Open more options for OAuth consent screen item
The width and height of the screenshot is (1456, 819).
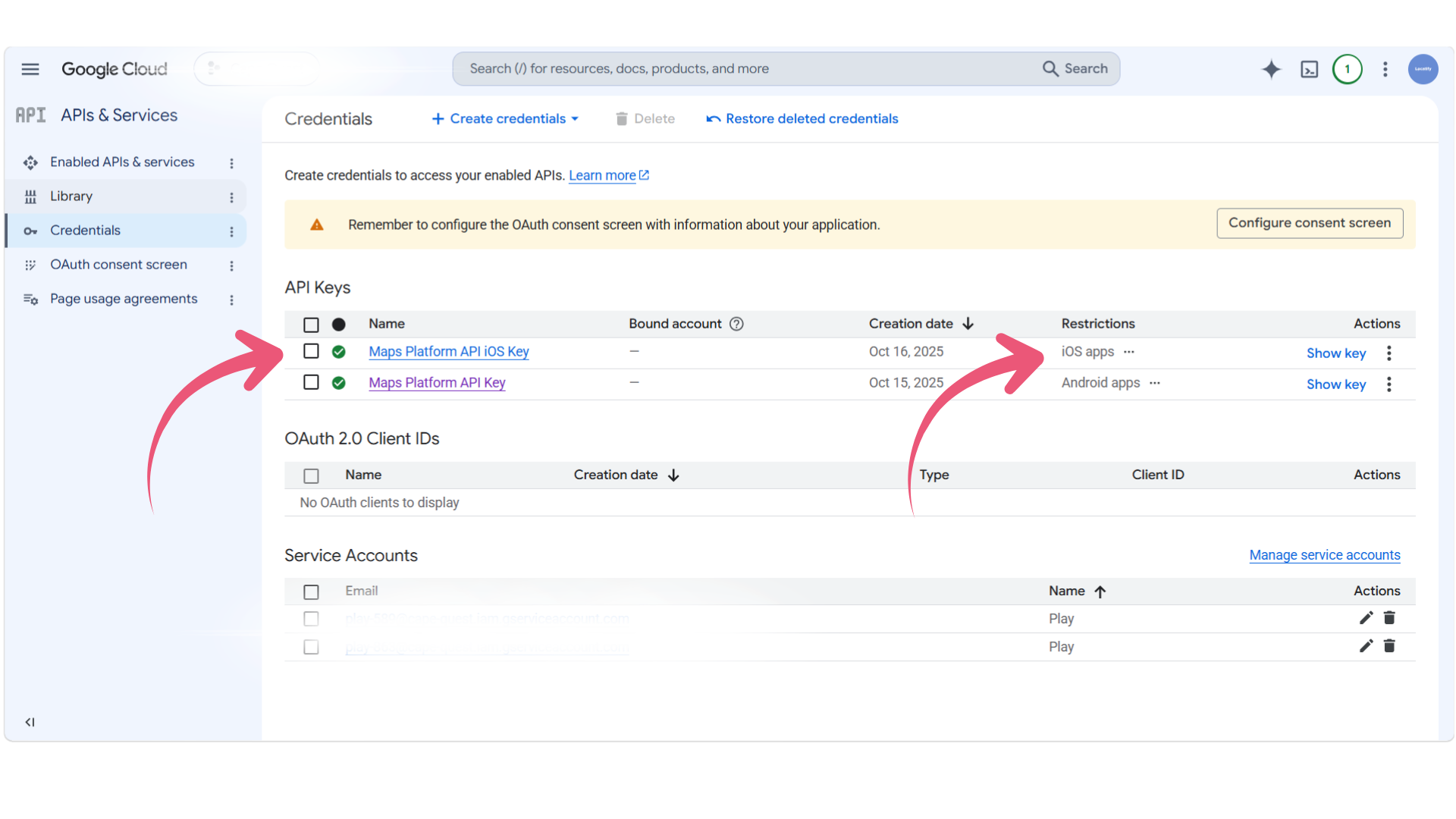click(x=231, y=265)
